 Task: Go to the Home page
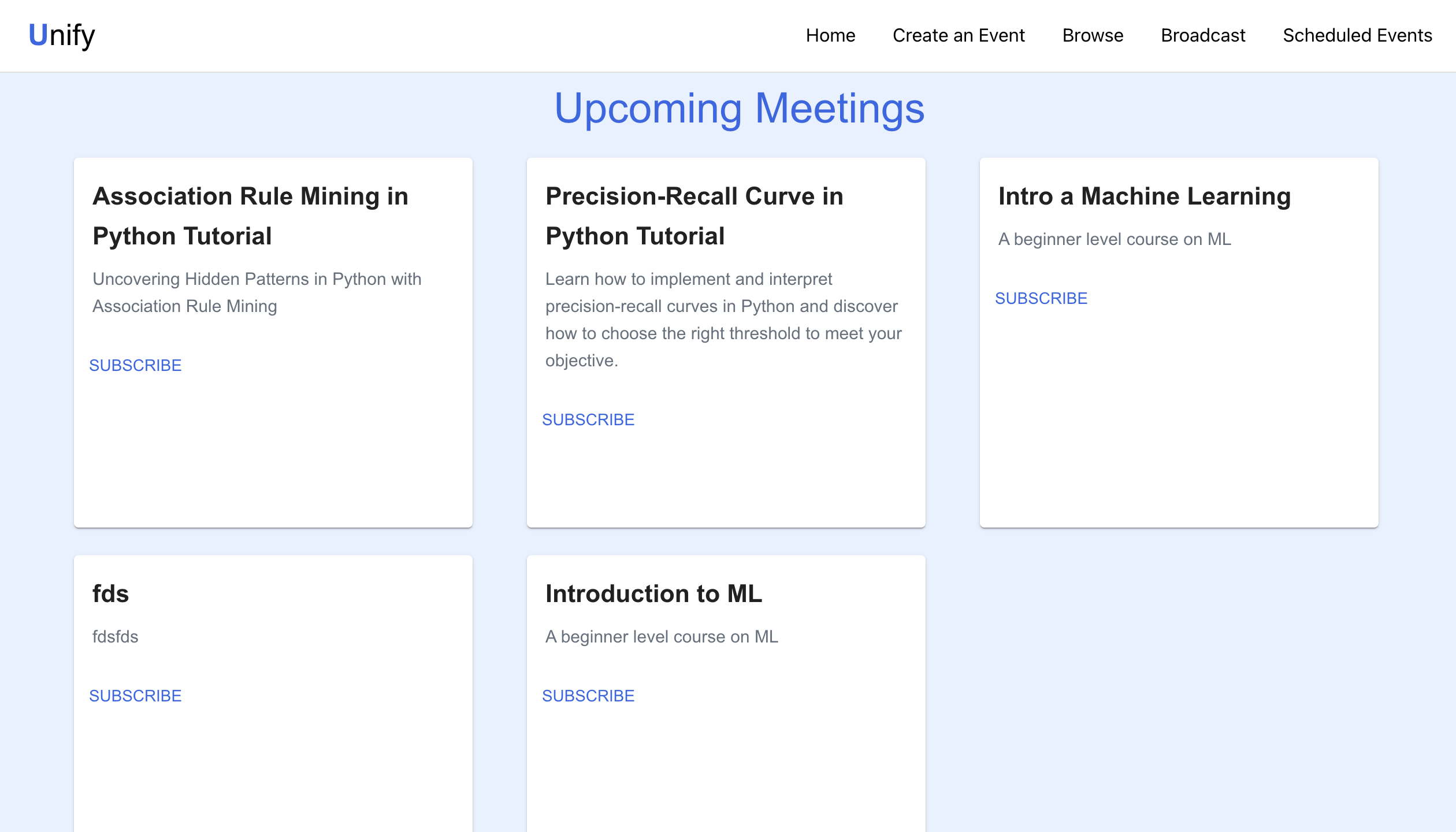point(830,35)
